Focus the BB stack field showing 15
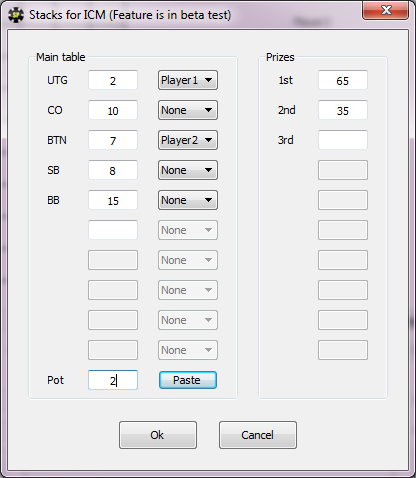Viewport: 416px width, 478px height. (x=113, y=200)
